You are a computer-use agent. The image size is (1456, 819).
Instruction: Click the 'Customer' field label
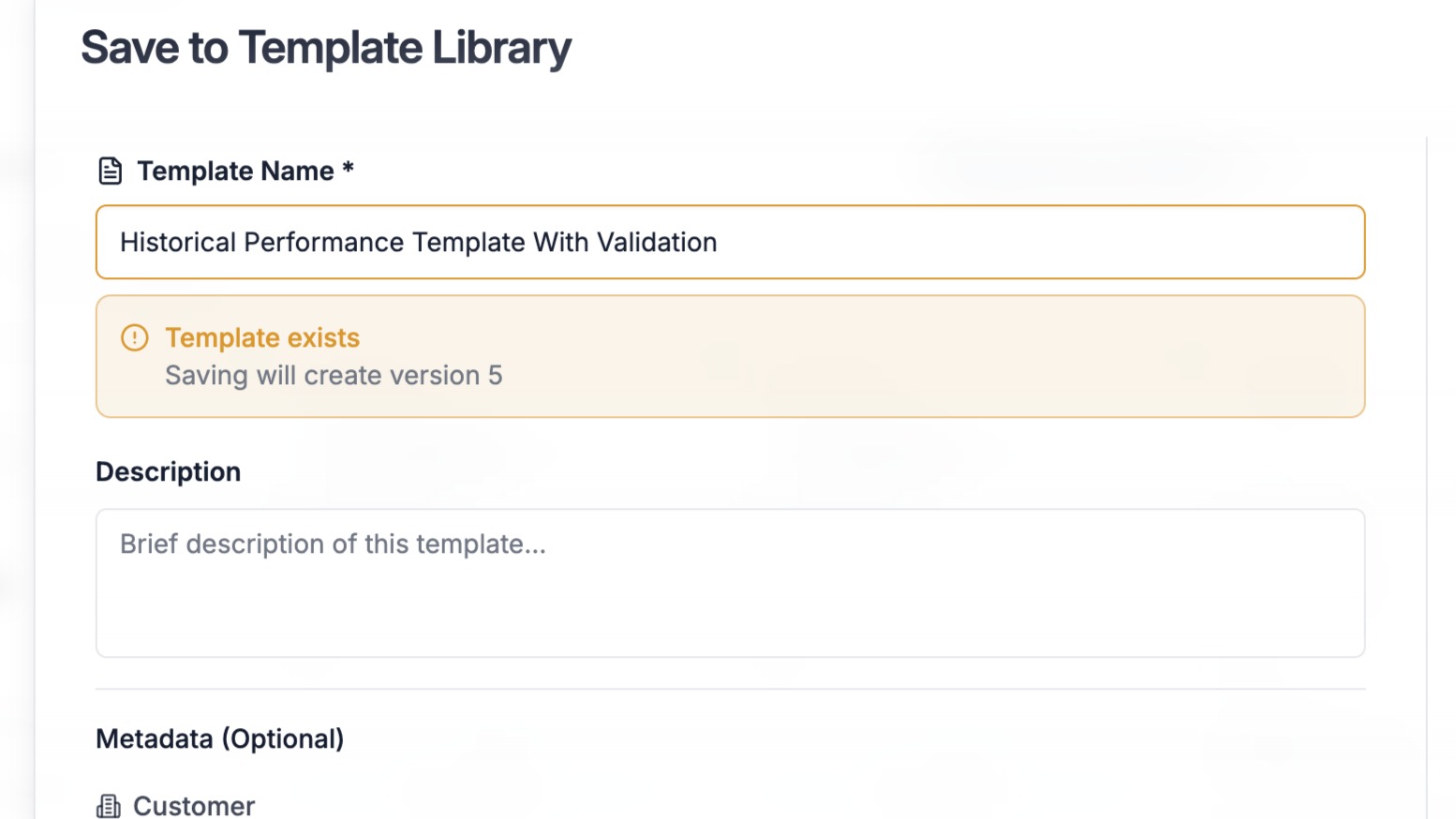(x=194, y=806)
